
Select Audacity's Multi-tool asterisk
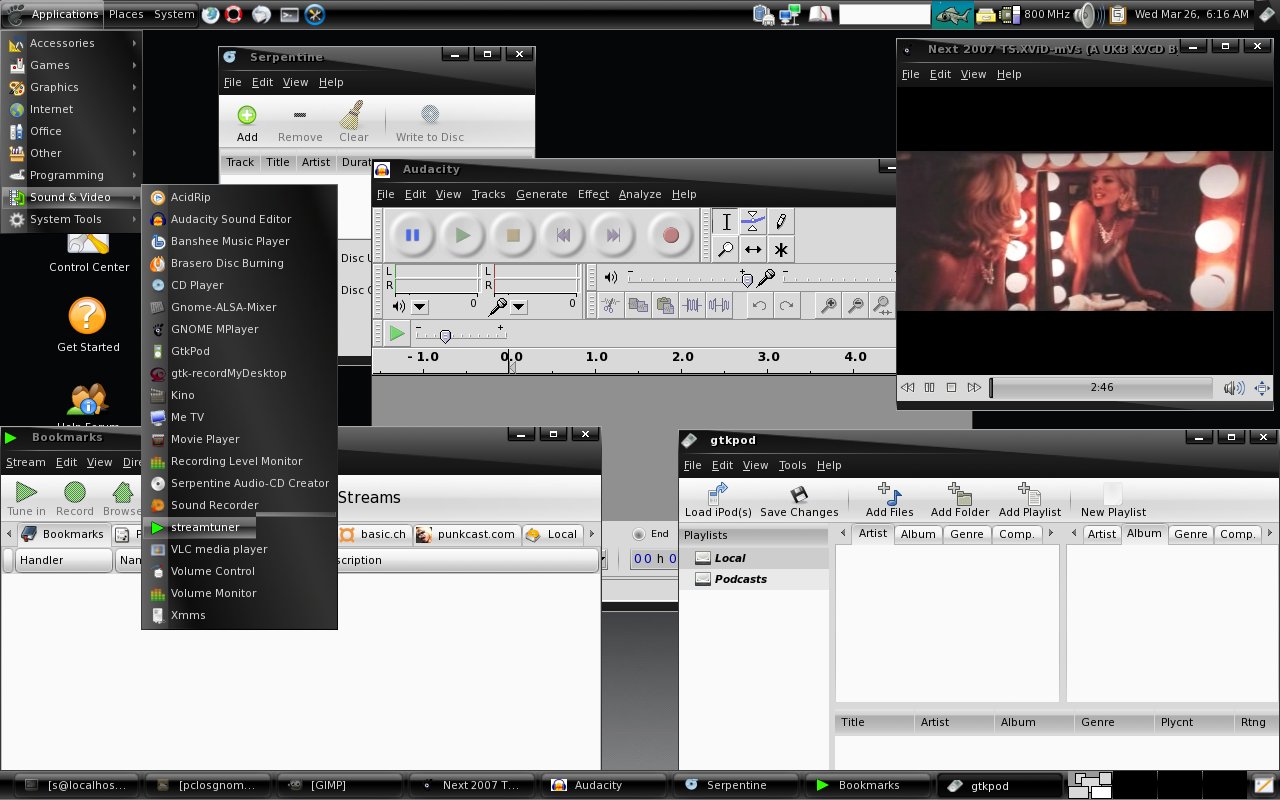pyautogui.click(x=780, y=249)
